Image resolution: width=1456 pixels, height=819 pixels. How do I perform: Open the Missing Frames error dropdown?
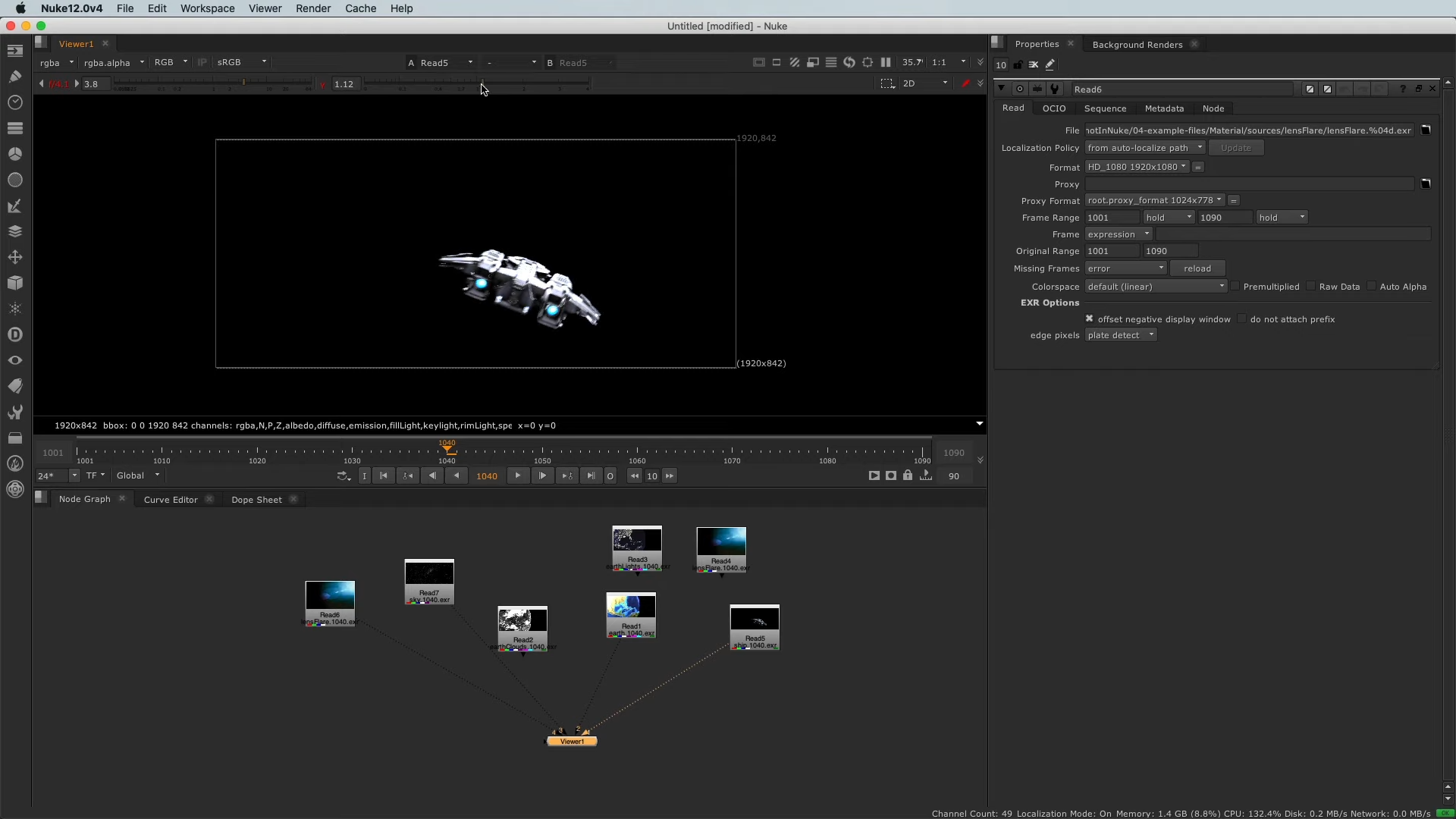click(1125, 268)
